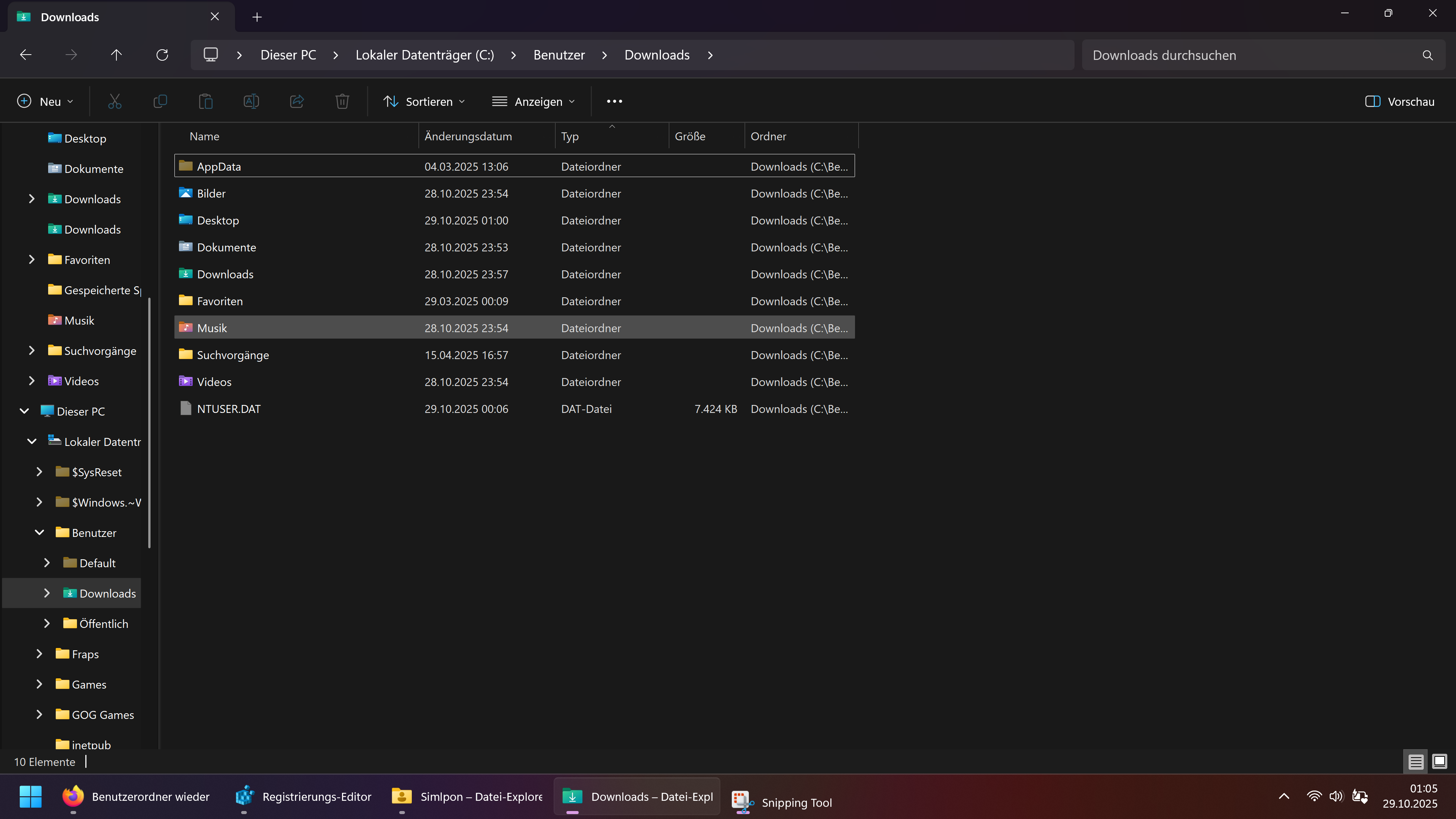The width and height of the screenshot is (1456, 819).
Task: Click the Copy icon in toolbar
Action: 160,102
